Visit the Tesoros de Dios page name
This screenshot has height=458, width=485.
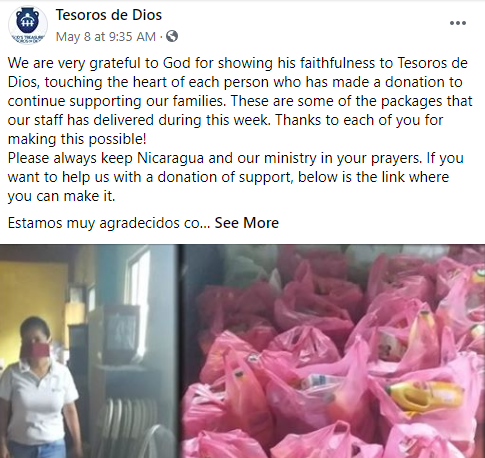pyautogui.click(x=109, y=15)
